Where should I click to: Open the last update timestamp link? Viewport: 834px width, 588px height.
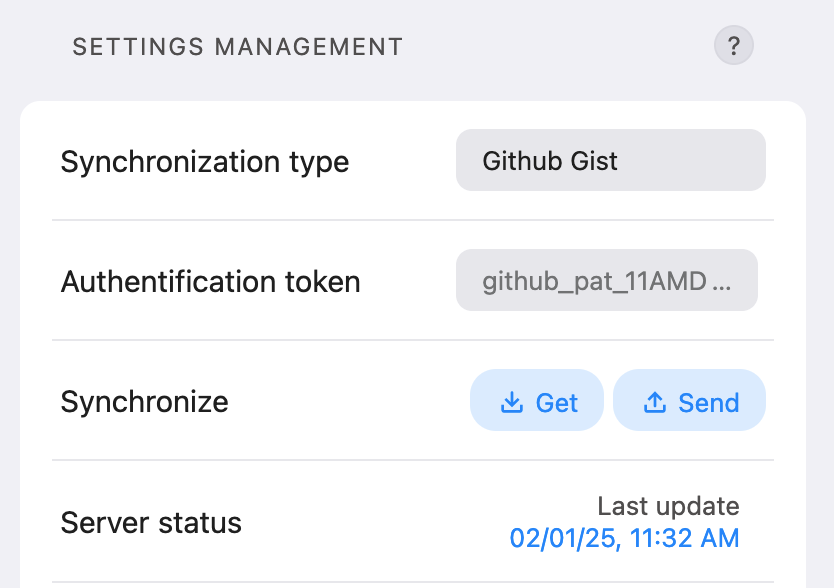tap(626, 538)
